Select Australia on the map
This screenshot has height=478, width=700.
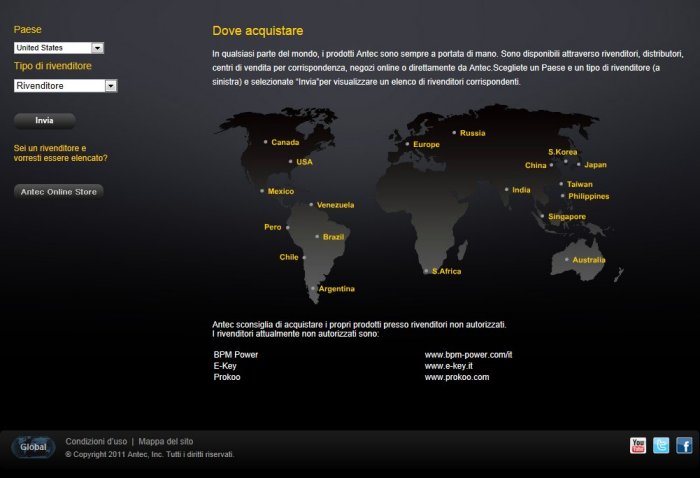coord(589,260)
